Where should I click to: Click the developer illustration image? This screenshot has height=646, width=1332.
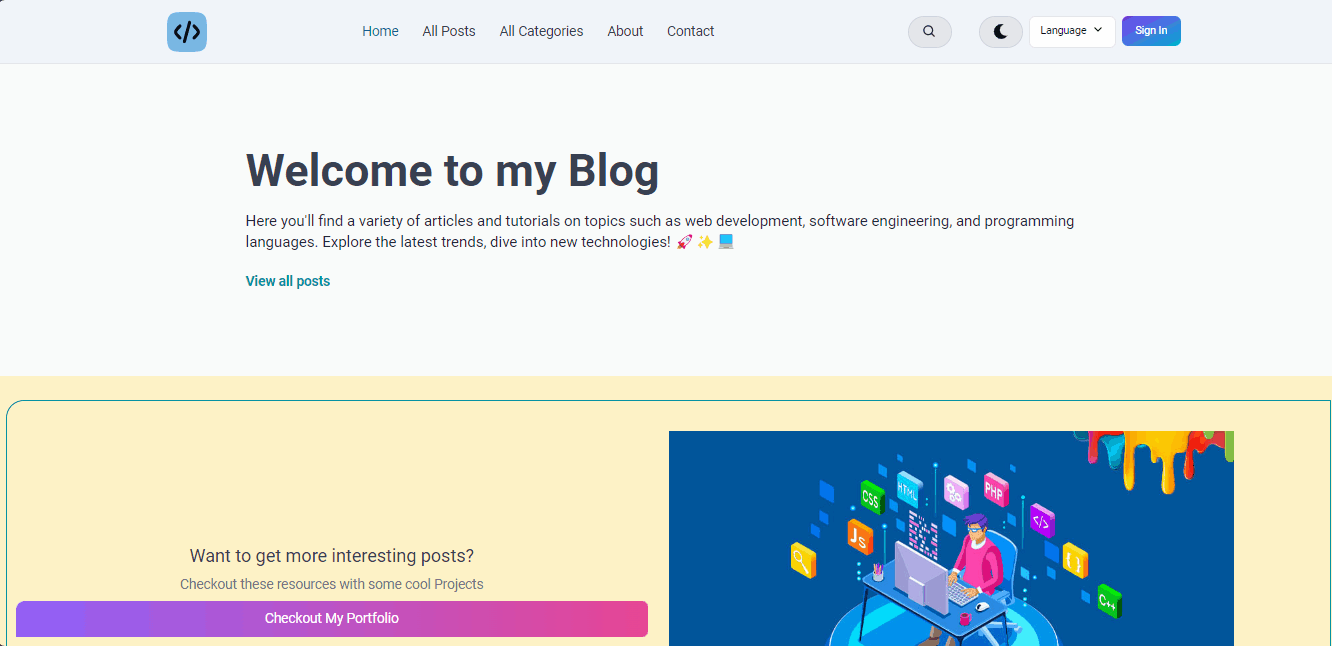click(951, 538)
